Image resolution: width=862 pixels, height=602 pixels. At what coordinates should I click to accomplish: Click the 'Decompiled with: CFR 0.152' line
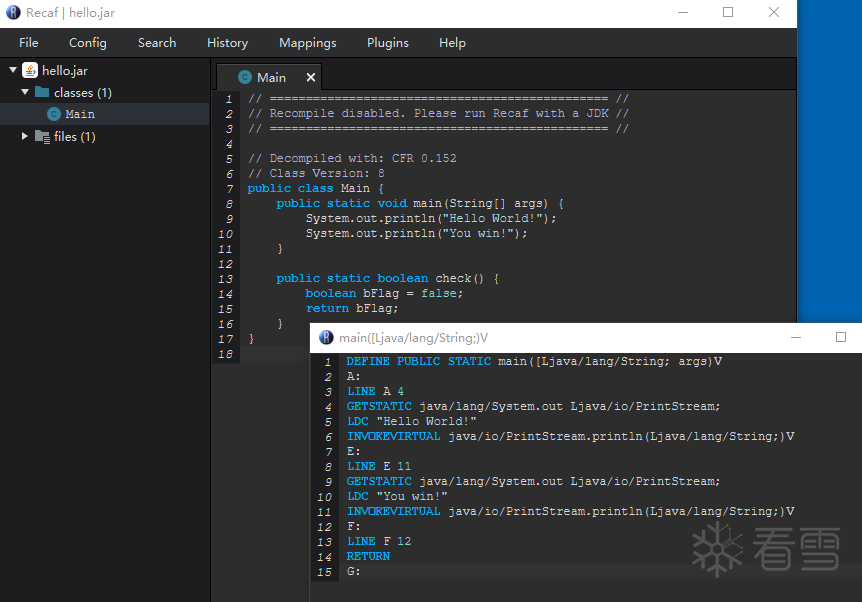[352, 158]
